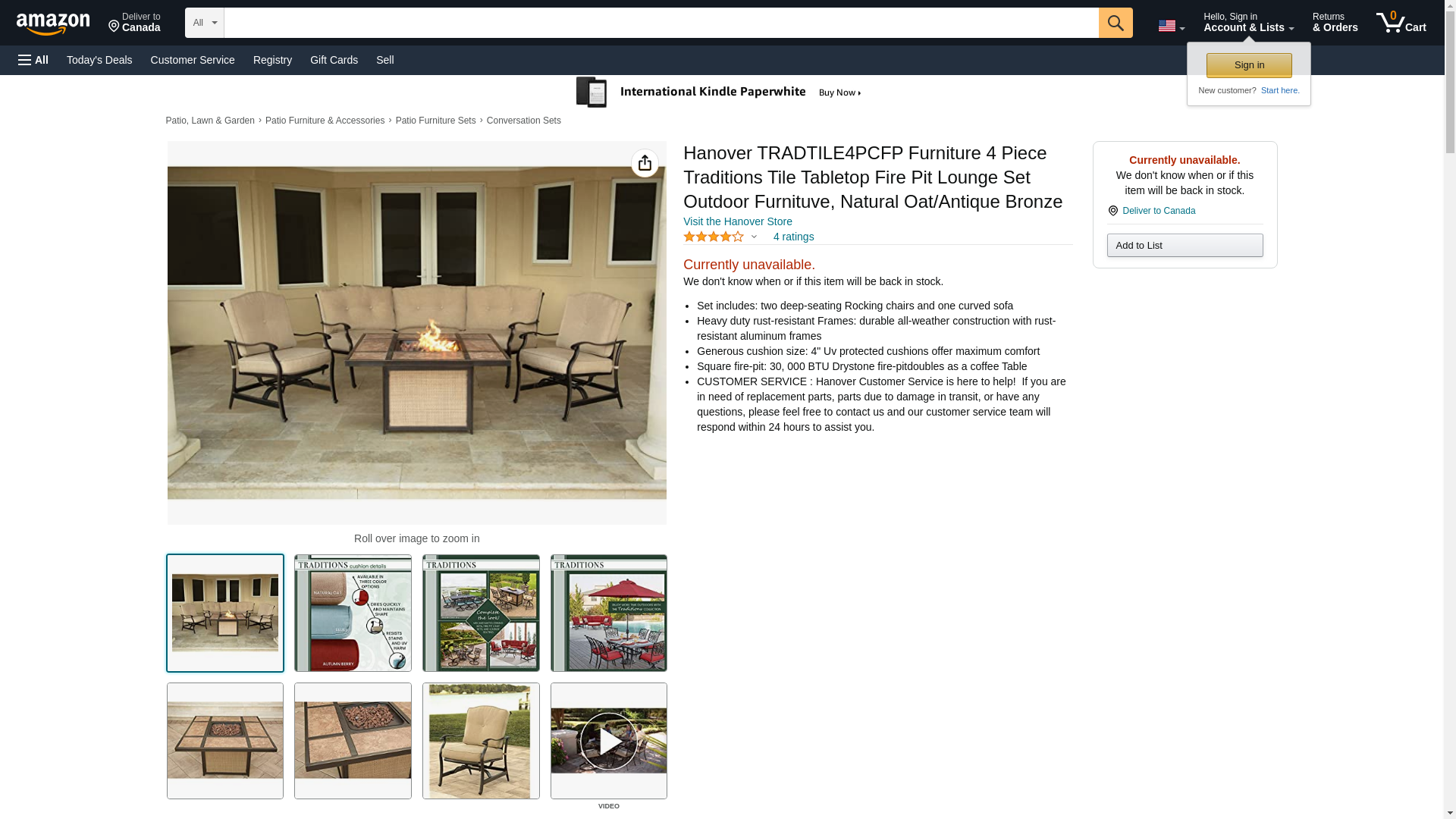The width and height of the screenshot is (1456, 819).
Task: Play the product video thumbnail
Action: tap(608, 741)
